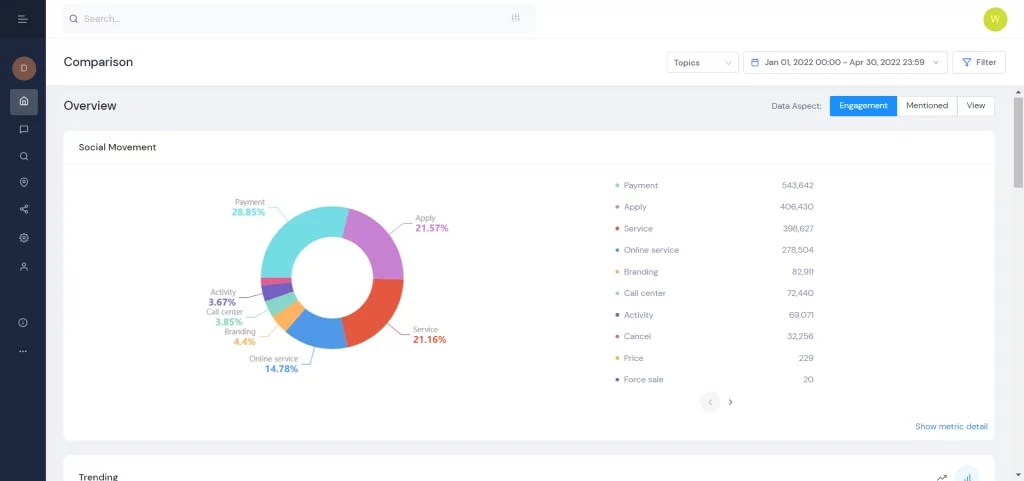1024x481 pixels.
Task: Open the chat messages sidebar icon
Action: click(24, 129)
